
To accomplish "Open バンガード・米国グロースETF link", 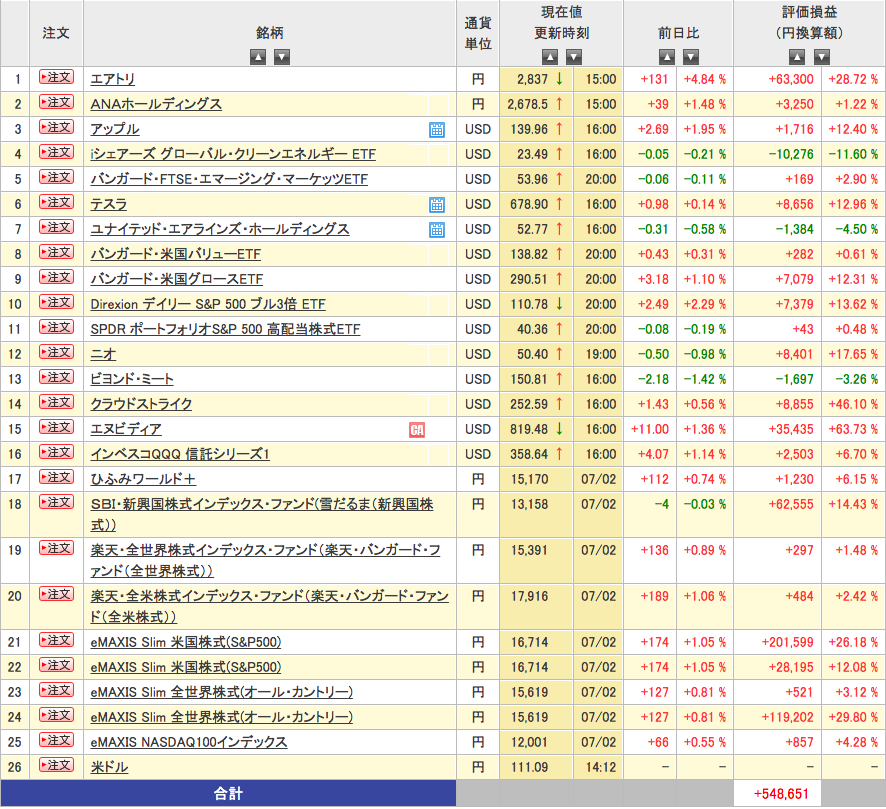I will click(x=176, y=279).
